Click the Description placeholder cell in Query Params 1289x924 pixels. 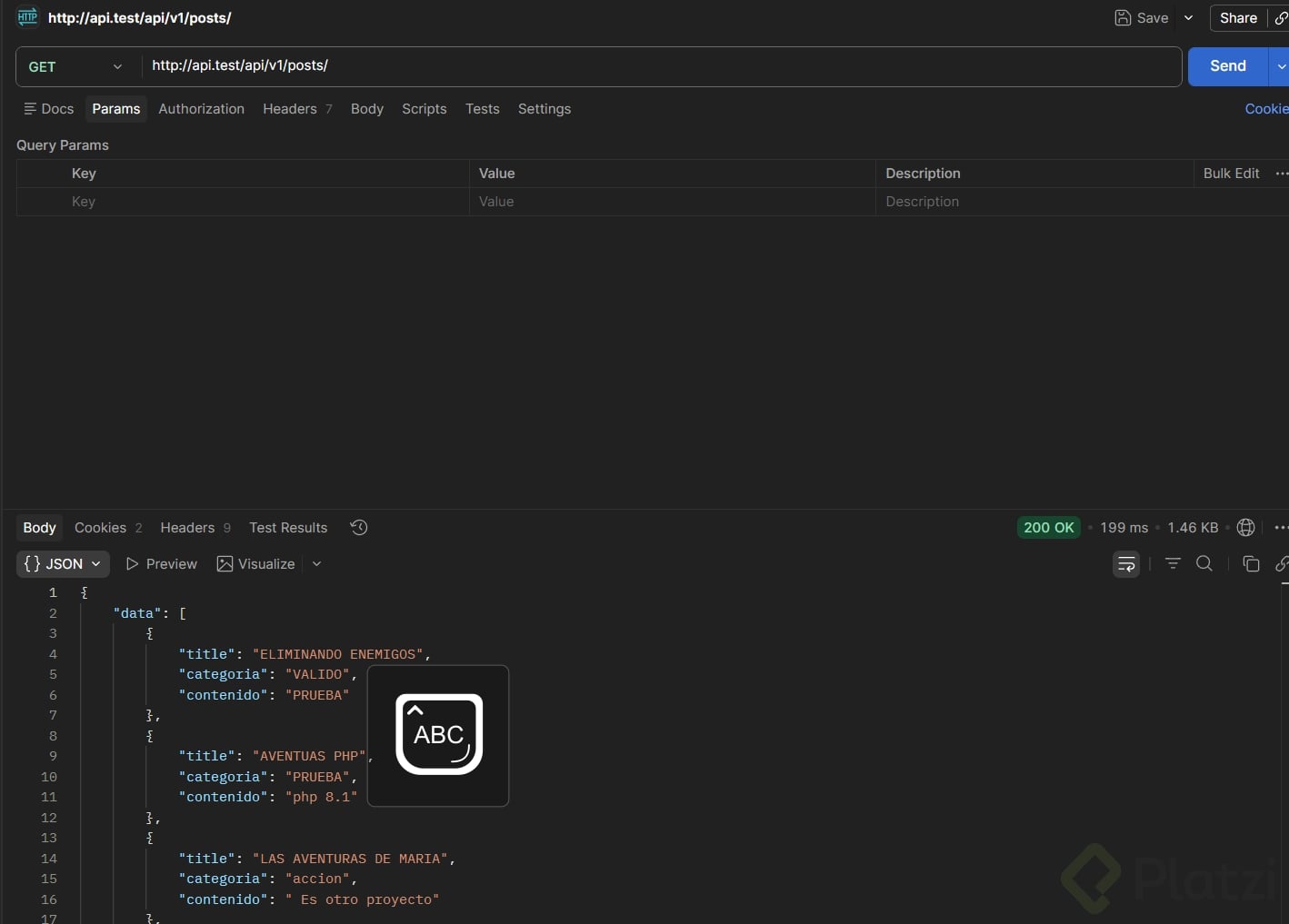tap(1082, 202)
